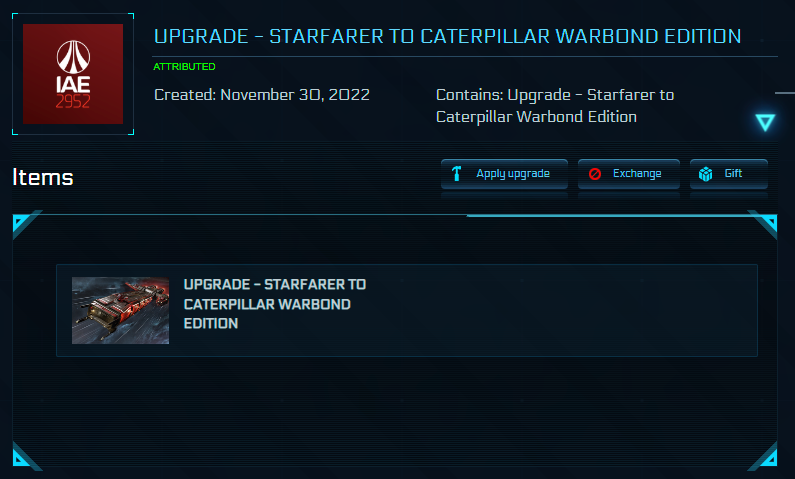
Task: Choose the Gift button text
Action: (x=733, y=173)
